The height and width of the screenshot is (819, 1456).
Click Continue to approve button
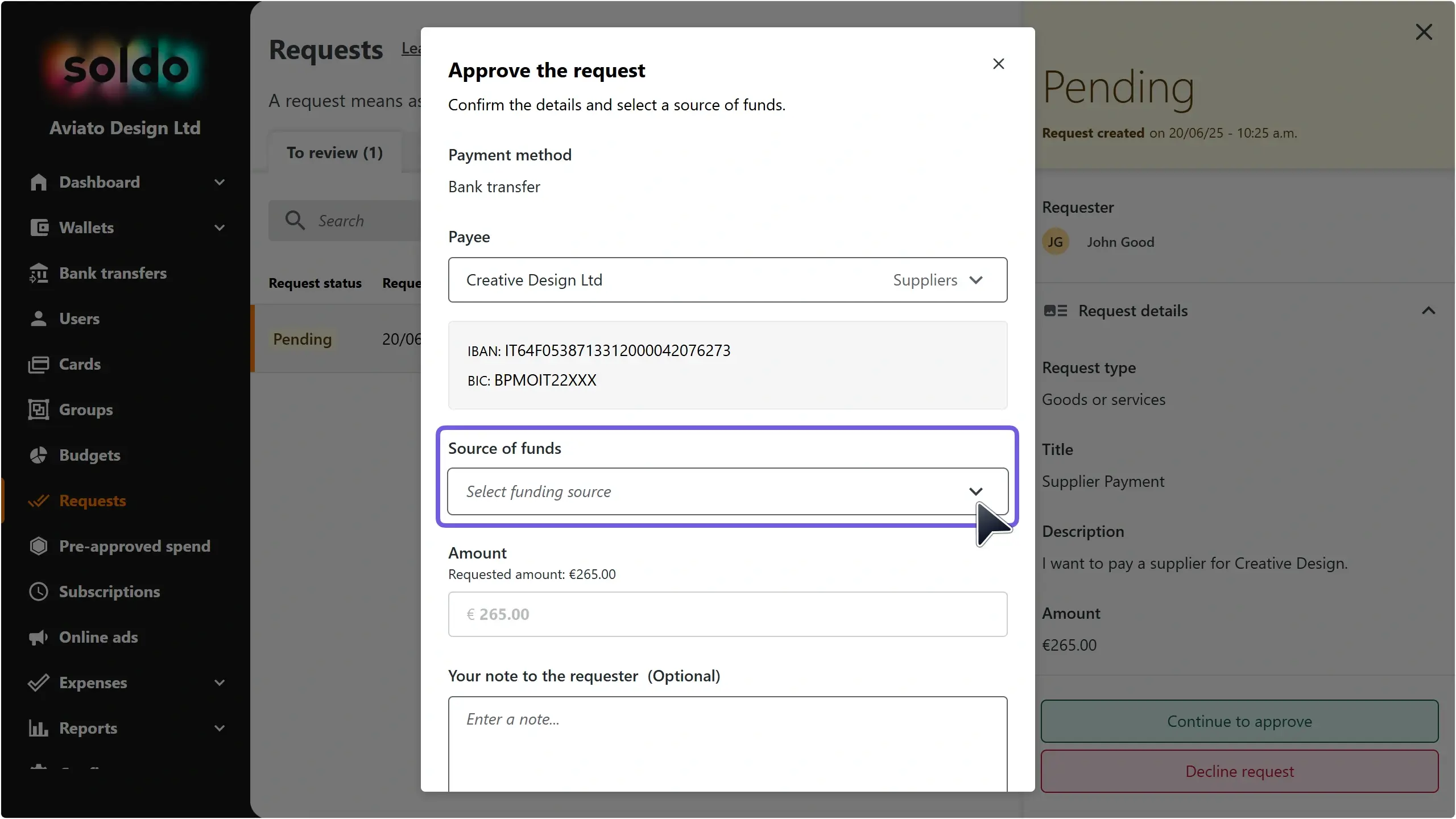tap(1240, 721)
